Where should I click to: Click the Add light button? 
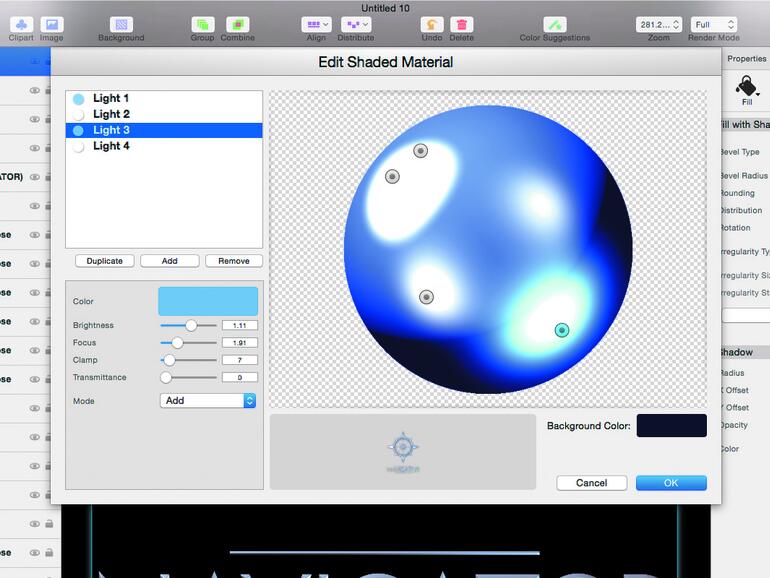170,261
